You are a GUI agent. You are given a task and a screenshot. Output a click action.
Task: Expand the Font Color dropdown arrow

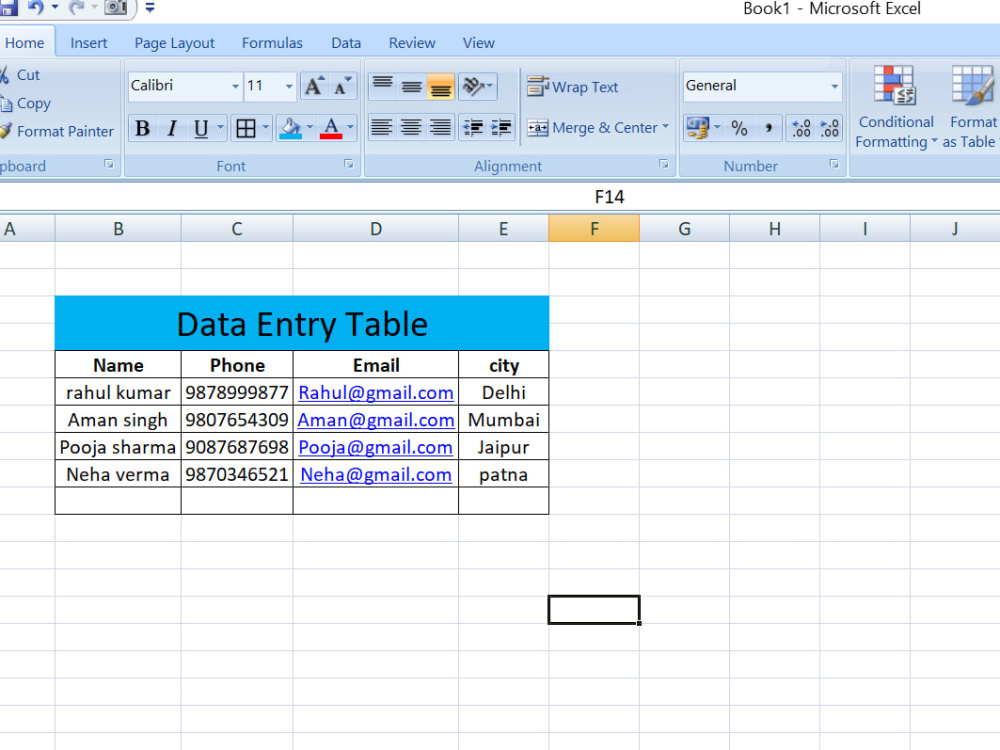pyautogui.click(x=350, y=128)
